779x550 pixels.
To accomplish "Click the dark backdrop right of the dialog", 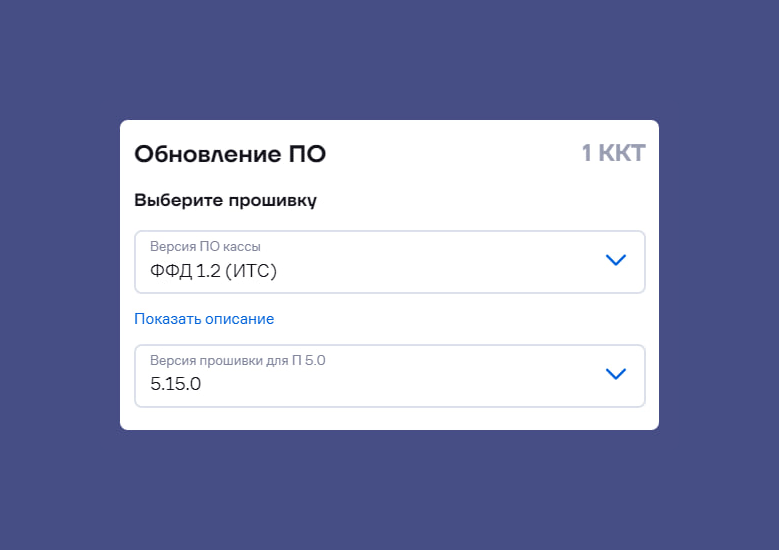I will click(718, 275).
